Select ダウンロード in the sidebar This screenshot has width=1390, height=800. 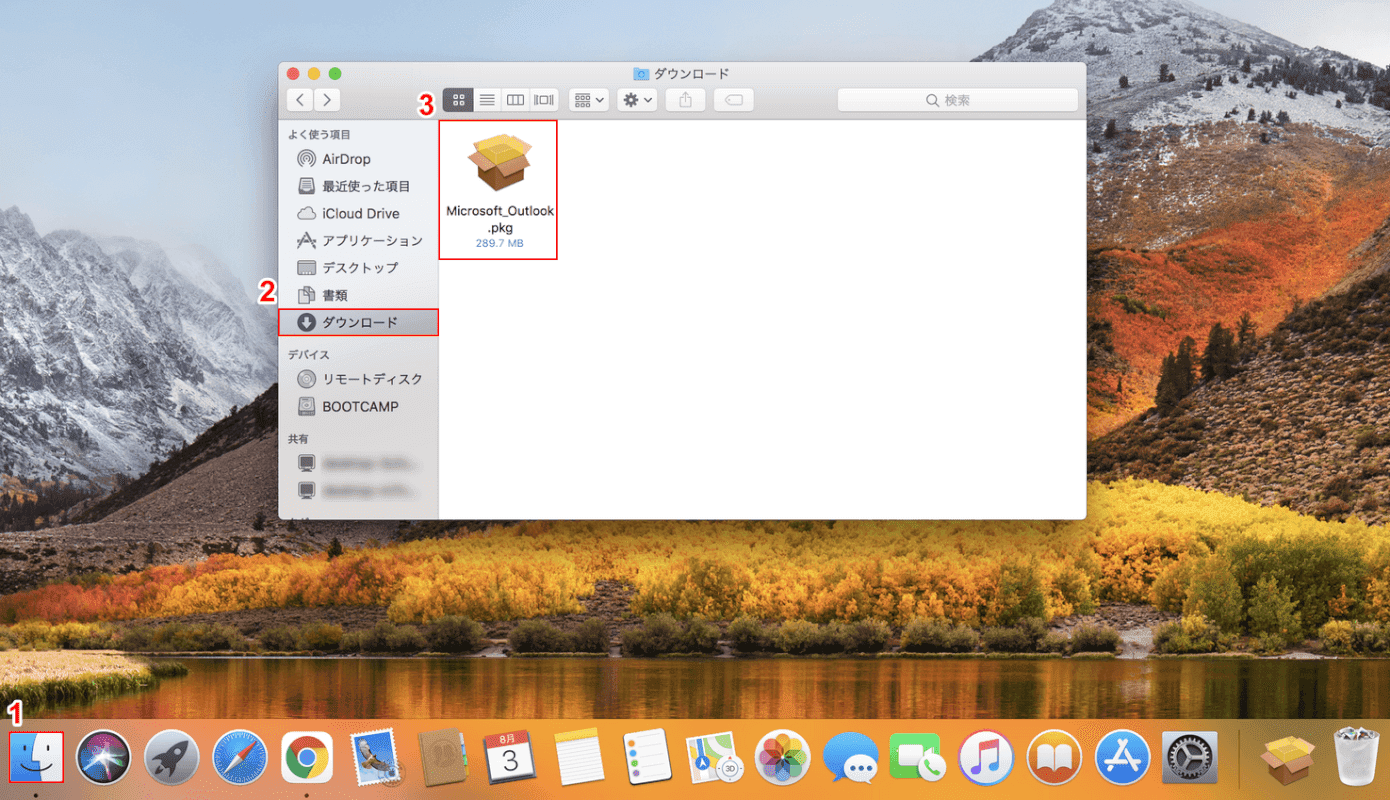(358, 322)
